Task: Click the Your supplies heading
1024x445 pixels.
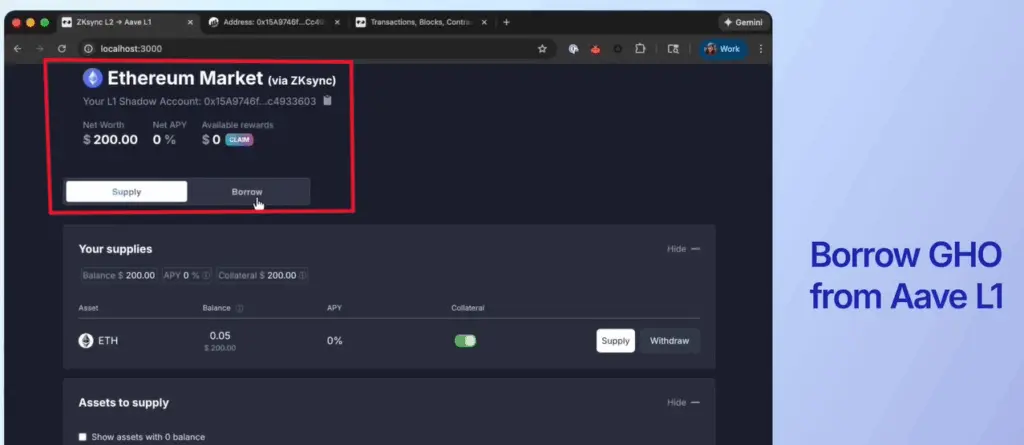Action: 115,249
